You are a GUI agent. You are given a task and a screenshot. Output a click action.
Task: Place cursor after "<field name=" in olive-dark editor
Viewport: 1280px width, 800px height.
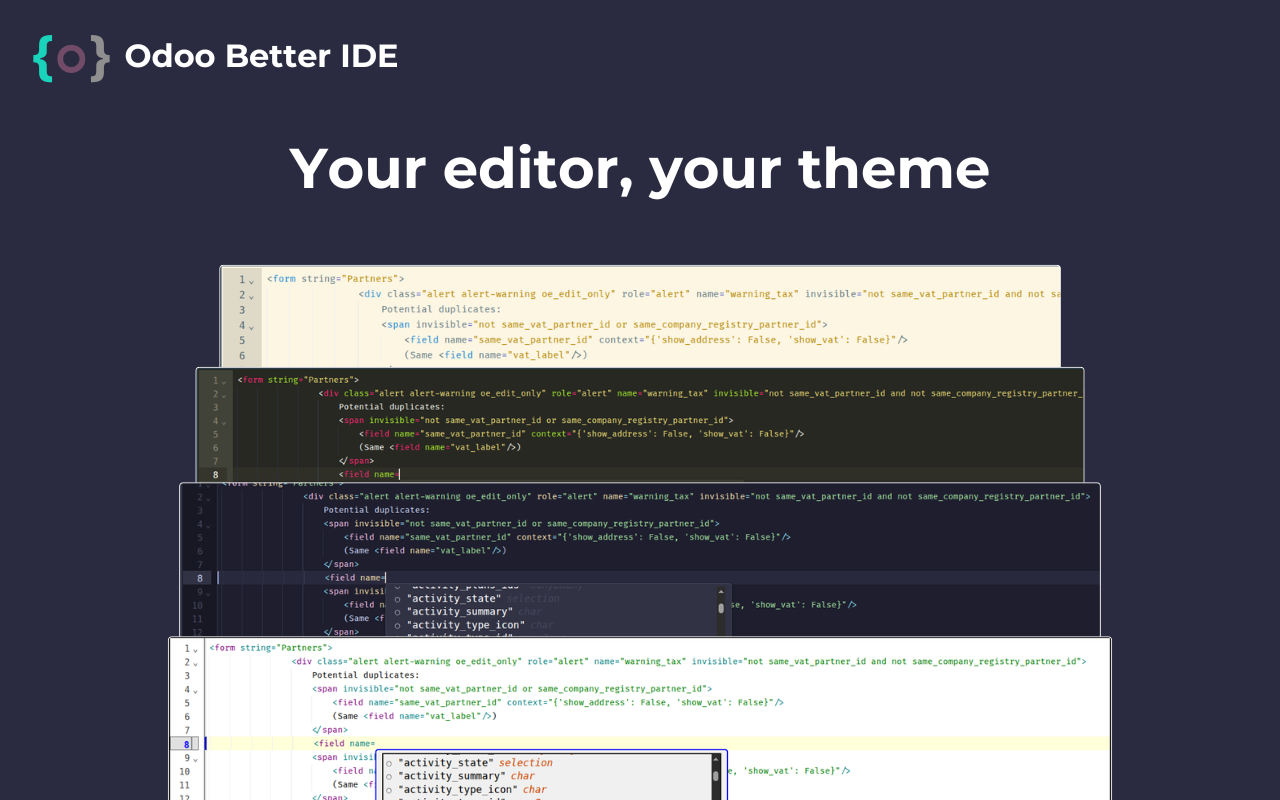click(399, 475)
